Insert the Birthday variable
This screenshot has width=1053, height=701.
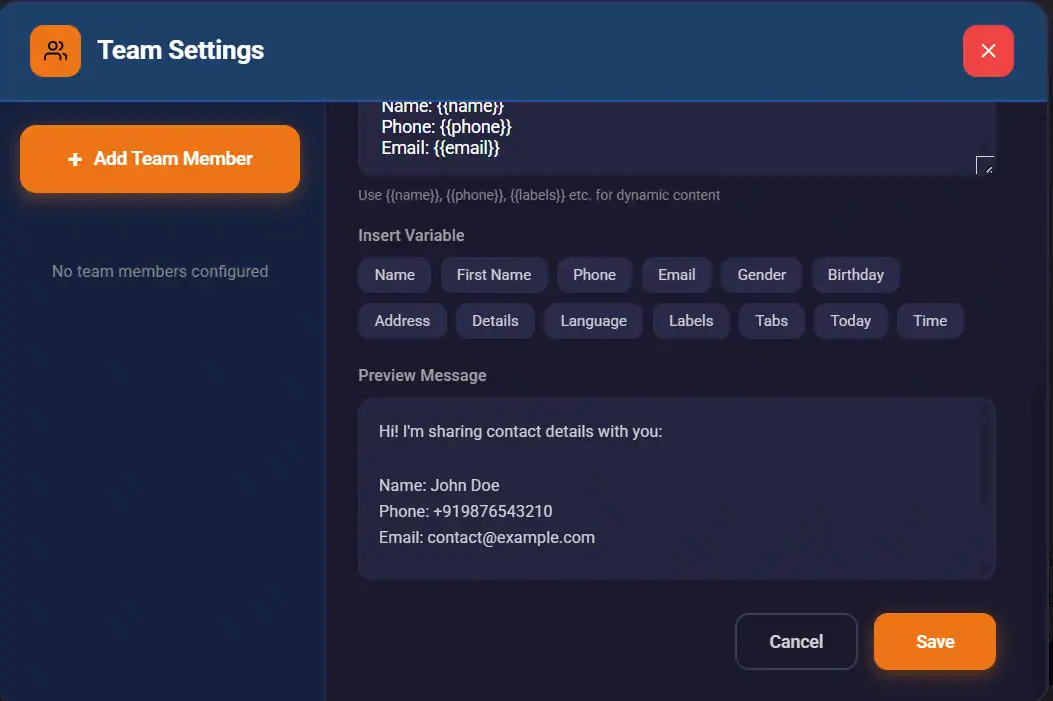[x=855, y=274]
